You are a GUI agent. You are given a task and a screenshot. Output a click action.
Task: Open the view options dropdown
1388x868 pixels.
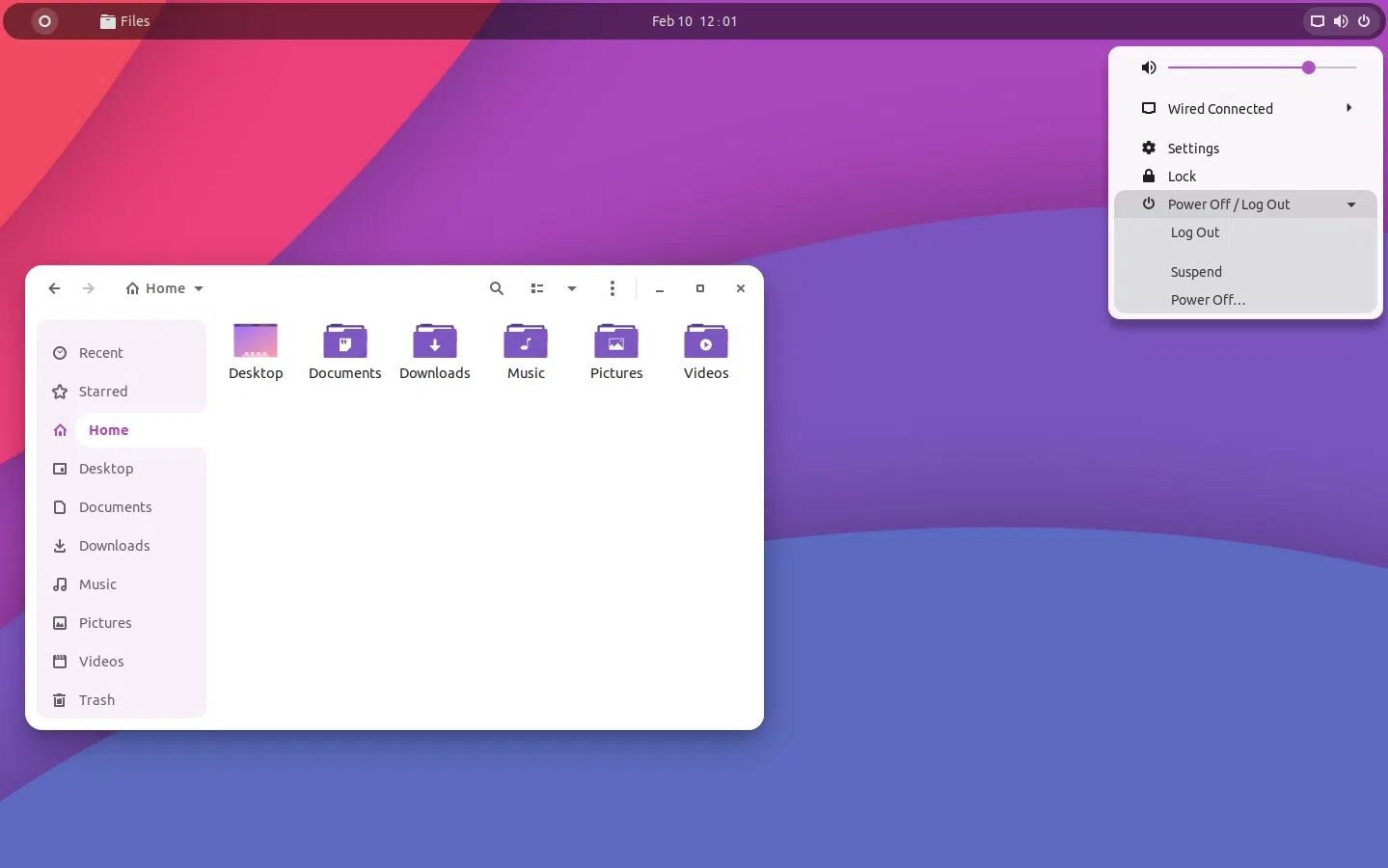pyautogui.click(x=572, y=288)
